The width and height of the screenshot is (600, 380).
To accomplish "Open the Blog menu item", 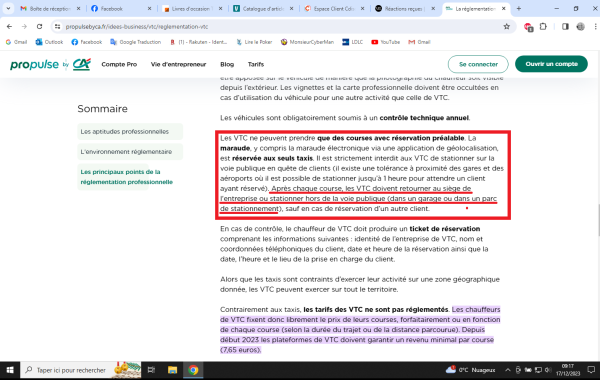I will 227,64.
